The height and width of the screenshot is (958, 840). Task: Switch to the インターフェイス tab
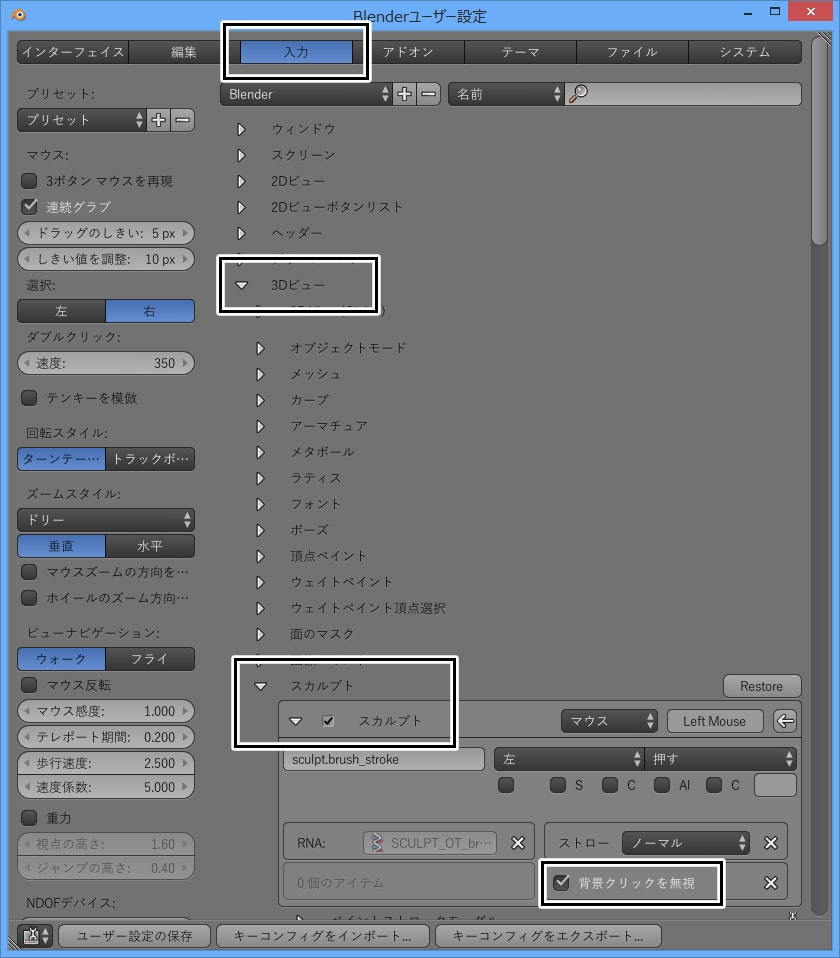(73, 52)
